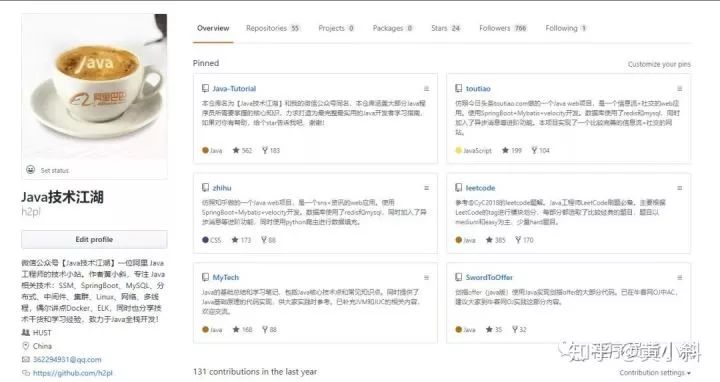
Task: Click the HUST organization entry
Action: tap(37, 332)
